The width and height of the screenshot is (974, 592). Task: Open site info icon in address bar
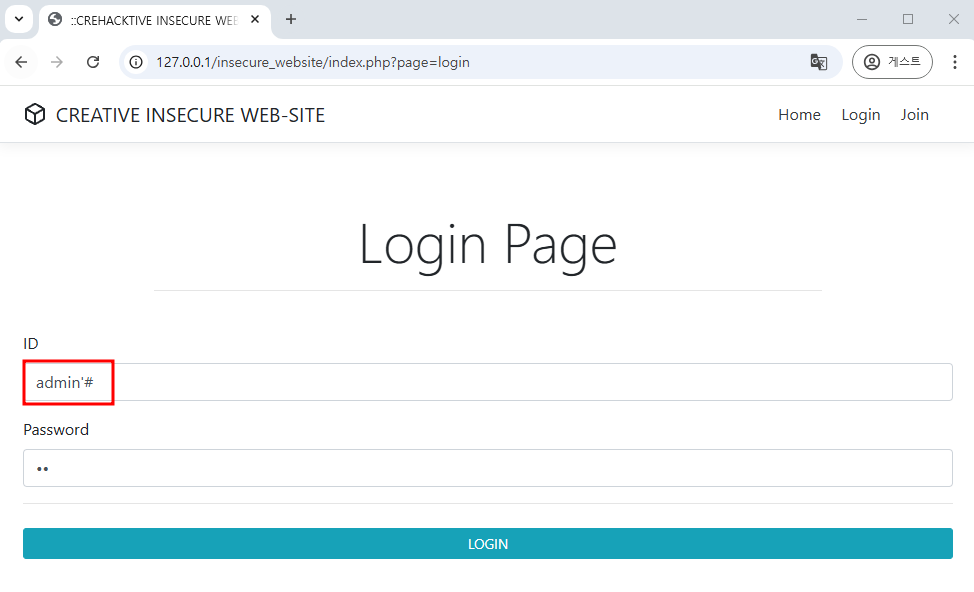click(136, 62)
